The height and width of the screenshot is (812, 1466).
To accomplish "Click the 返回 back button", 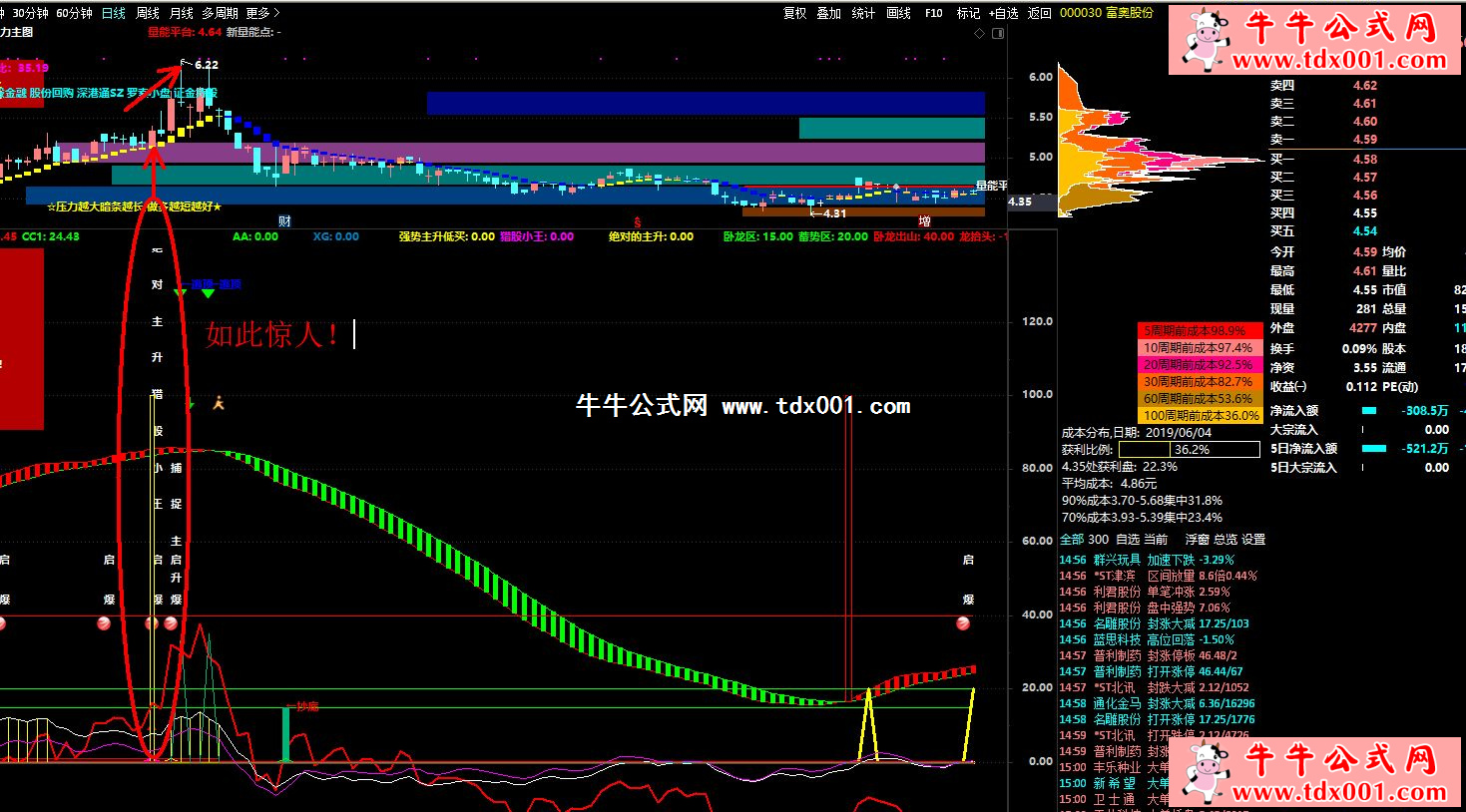I will coord(1040,13).
